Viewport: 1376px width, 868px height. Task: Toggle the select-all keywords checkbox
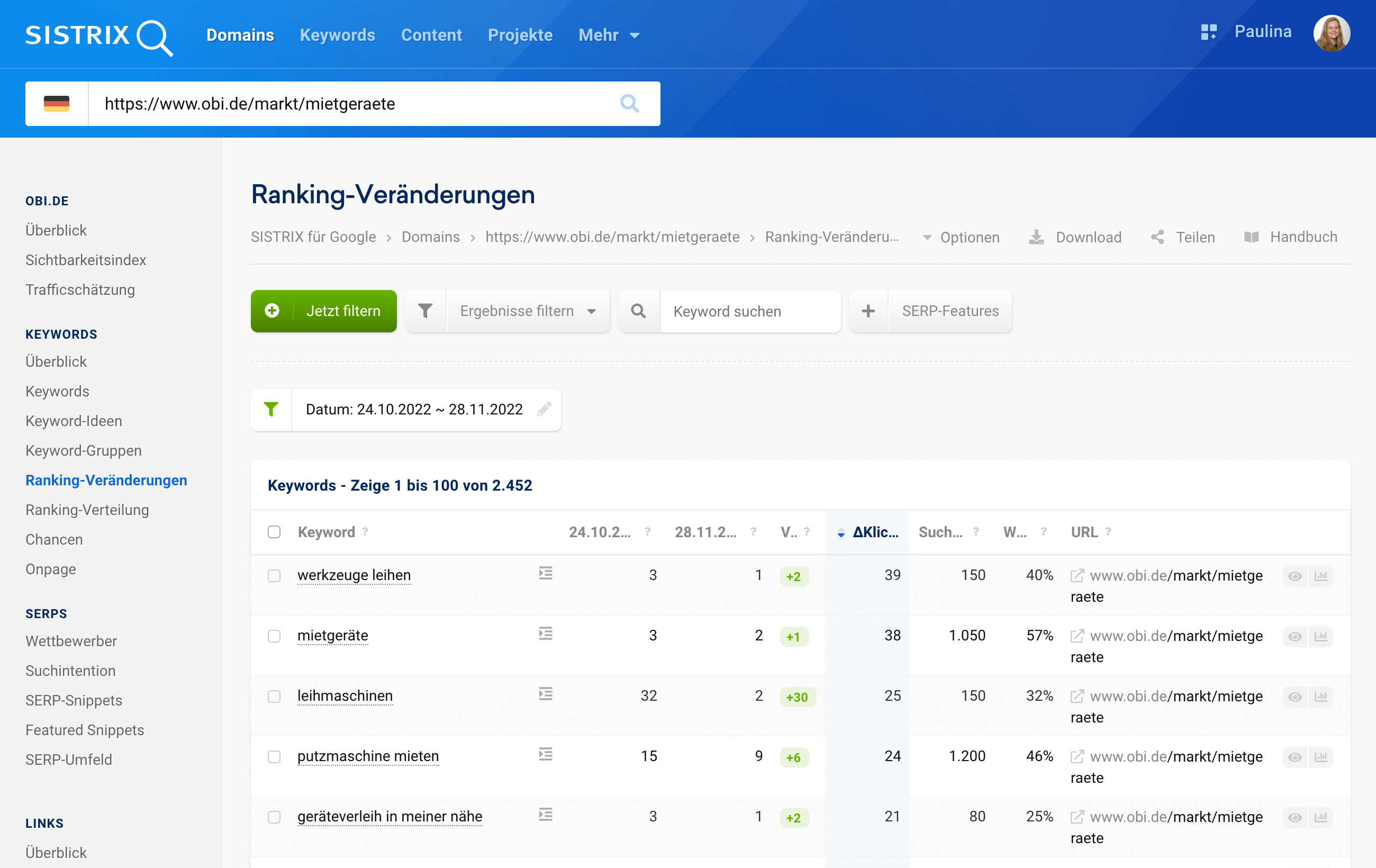click(274, 532)
